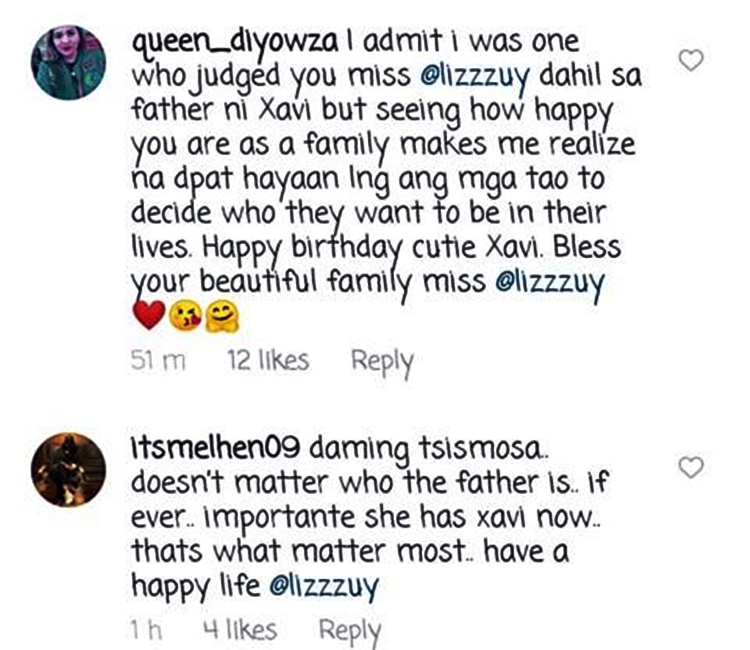Open the @lizzzuy mention after 'judged you miss'
Viewport: 750px width, 650px height.
pyautogui.click(x=475, y=77)
